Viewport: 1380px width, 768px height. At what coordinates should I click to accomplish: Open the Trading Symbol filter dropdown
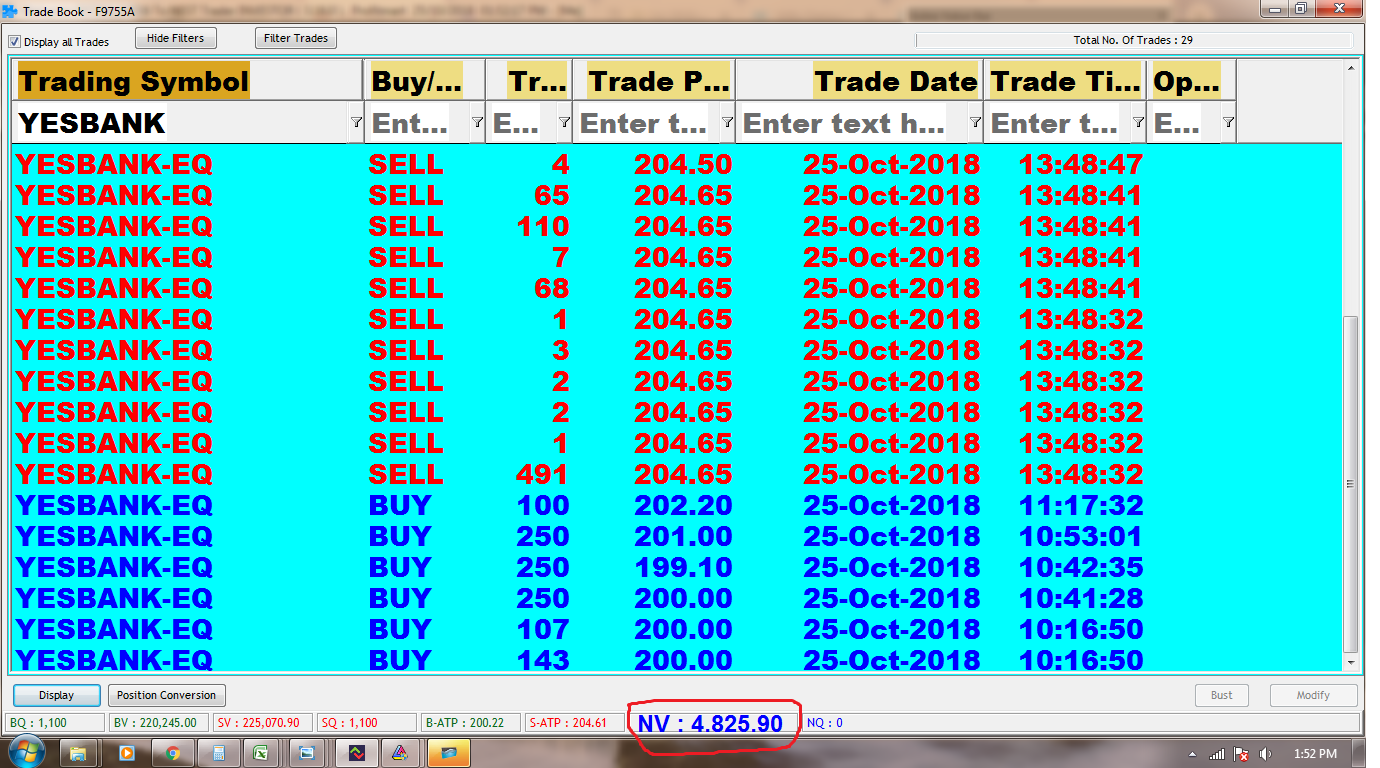pyautogui.click(x=356, y=122)
